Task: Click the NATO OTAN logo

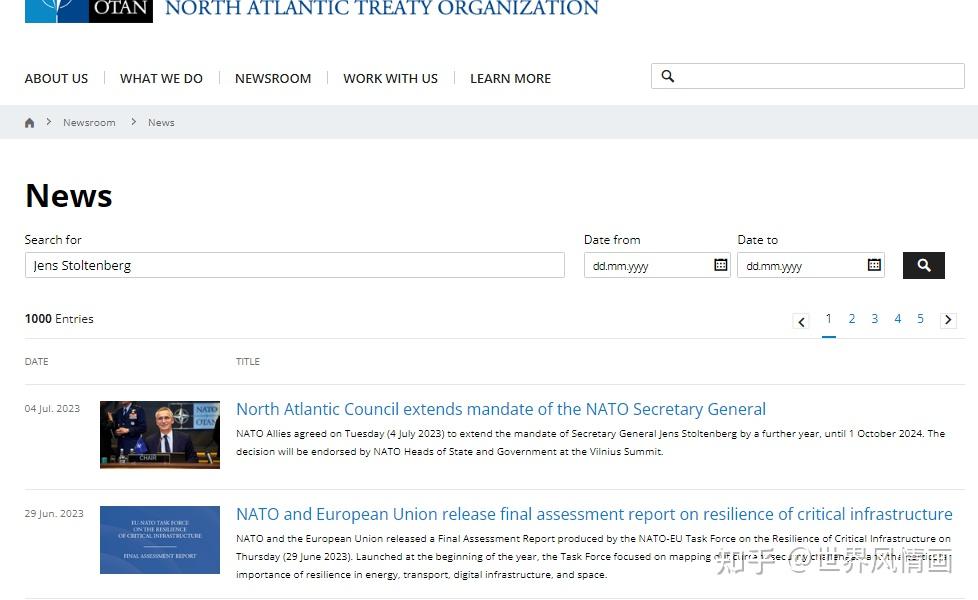Action: pyautogui.click(x=89, y=11)
